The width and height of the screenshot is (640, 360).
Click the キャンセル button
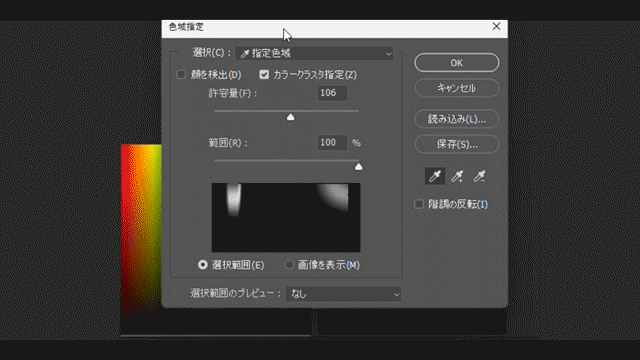[x=457, y=88]
